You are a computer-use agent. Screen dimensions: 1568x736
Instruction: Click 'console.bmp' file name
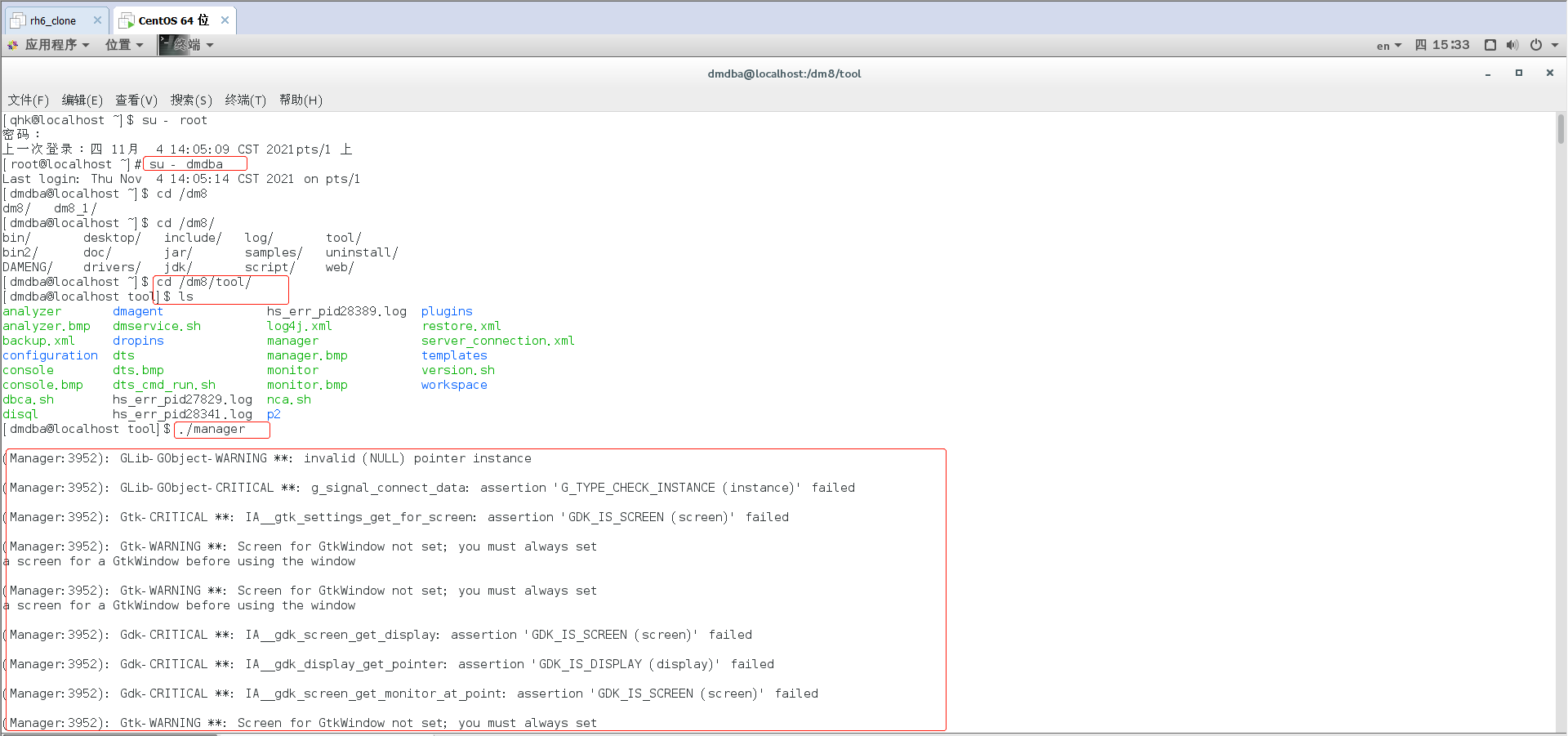(42, 385)
